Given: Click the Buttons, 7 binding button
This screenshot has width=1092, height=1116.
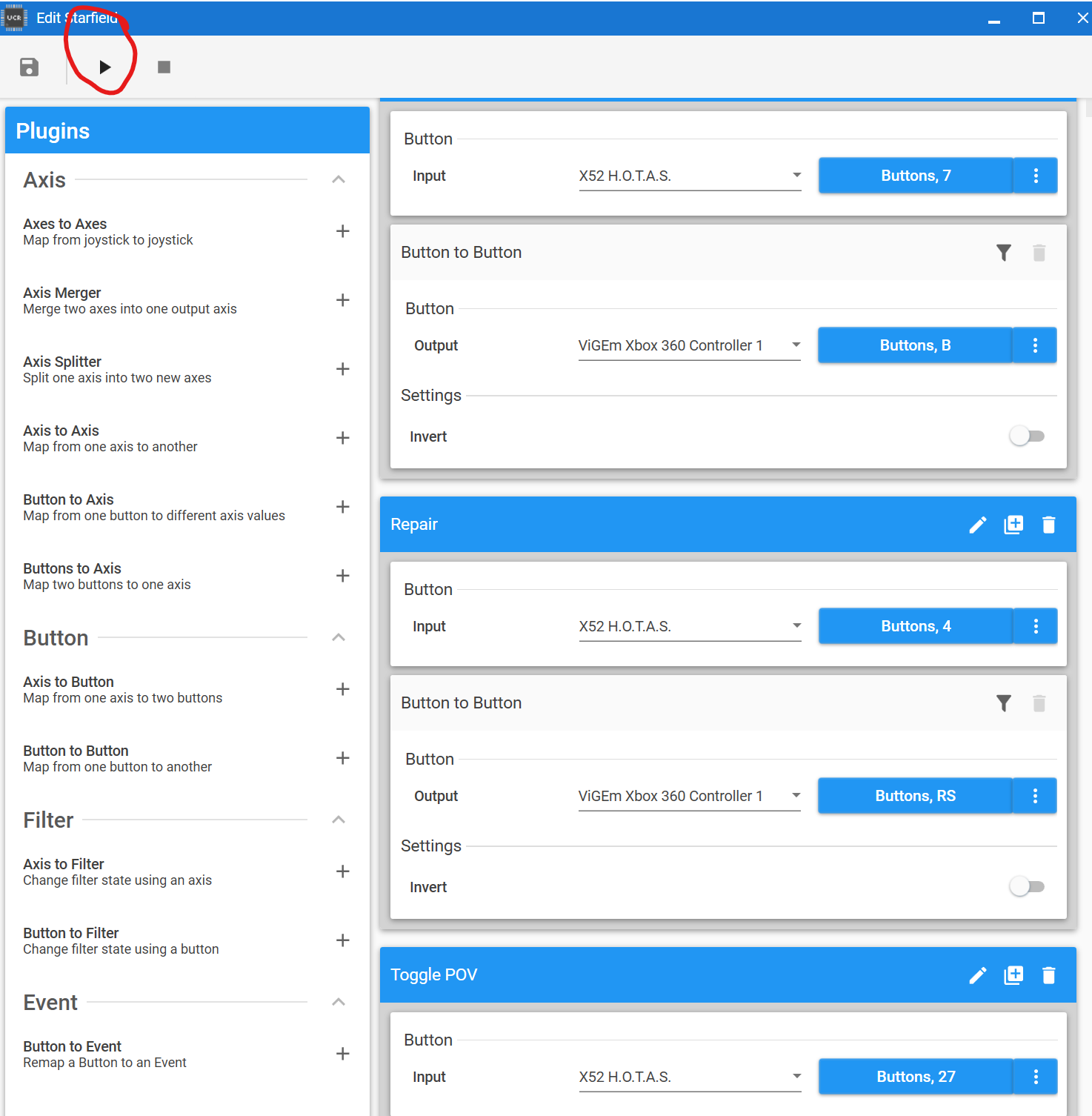Looking at the screenshot, I should [x=916, y=176].
